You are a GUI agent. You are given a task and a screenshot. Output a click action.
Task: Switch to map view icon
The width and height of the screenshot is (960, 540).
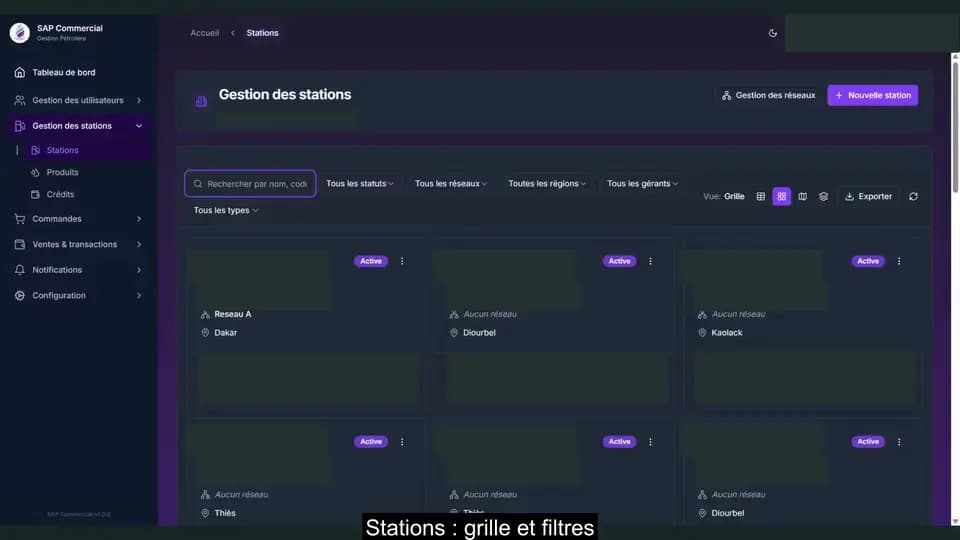point(802,197)
